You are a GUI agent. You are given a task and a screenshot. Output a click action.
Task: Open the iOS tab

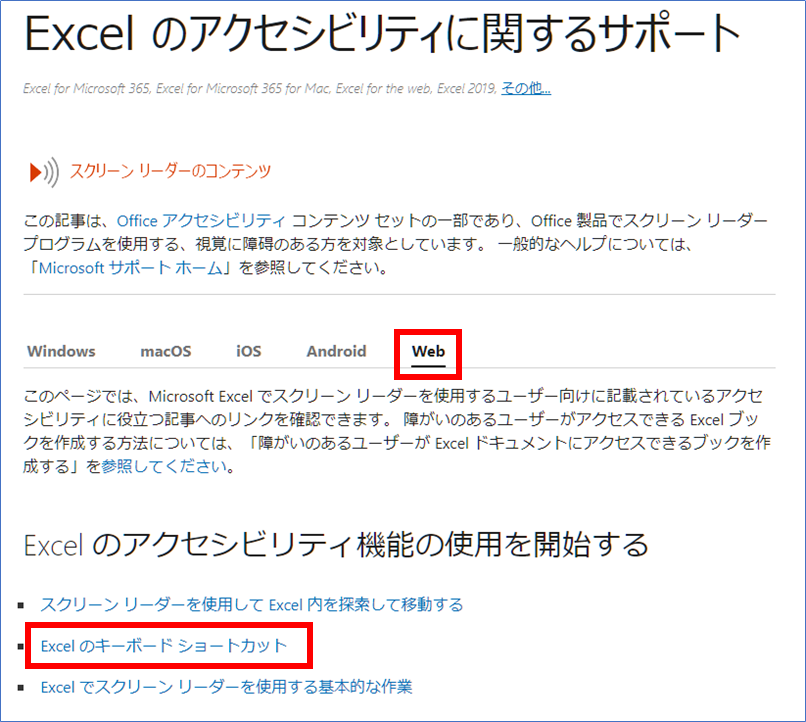pyautogui.click(x=248, y=351)
